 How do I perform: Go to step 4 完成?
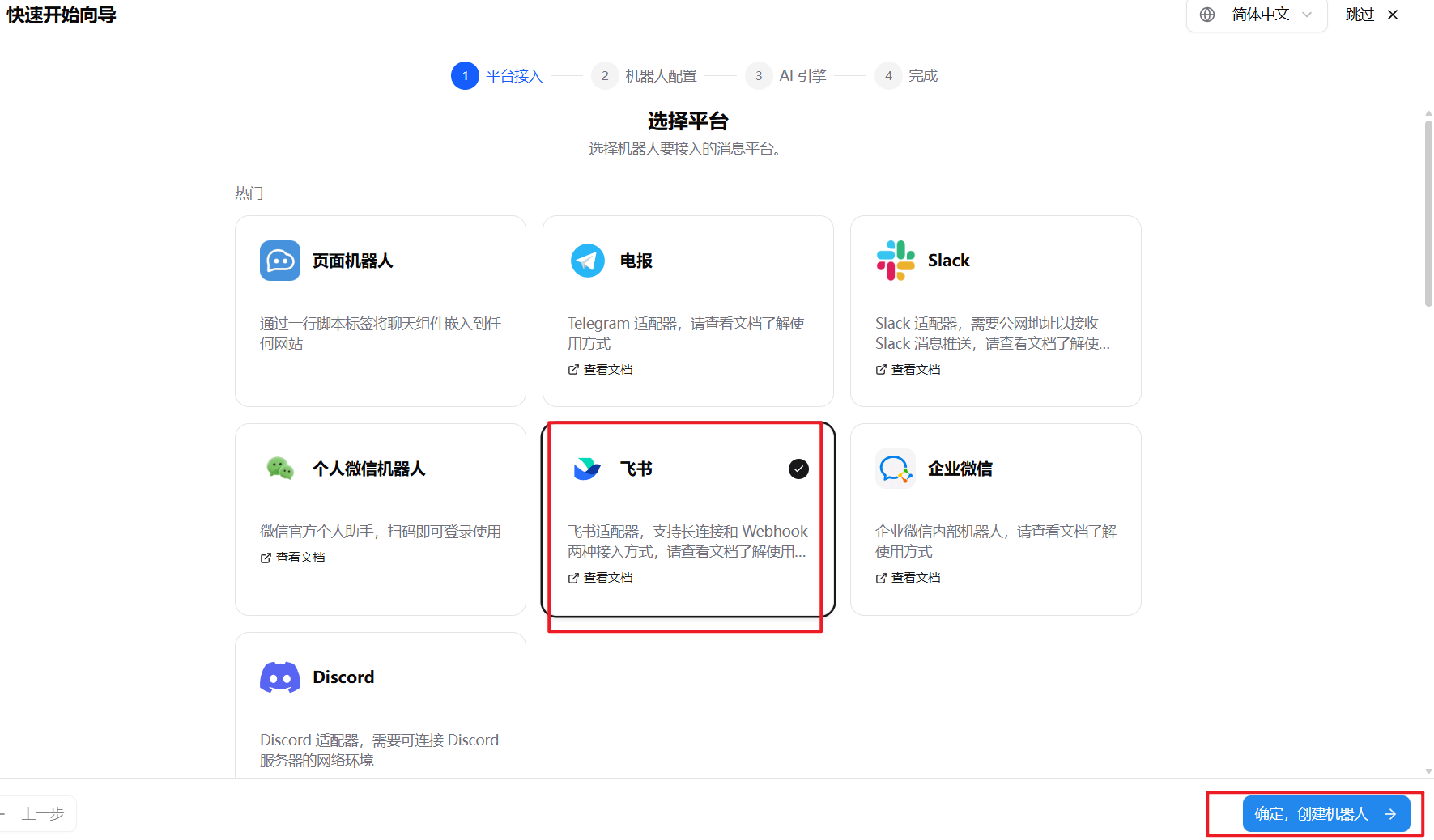(906, 76)
